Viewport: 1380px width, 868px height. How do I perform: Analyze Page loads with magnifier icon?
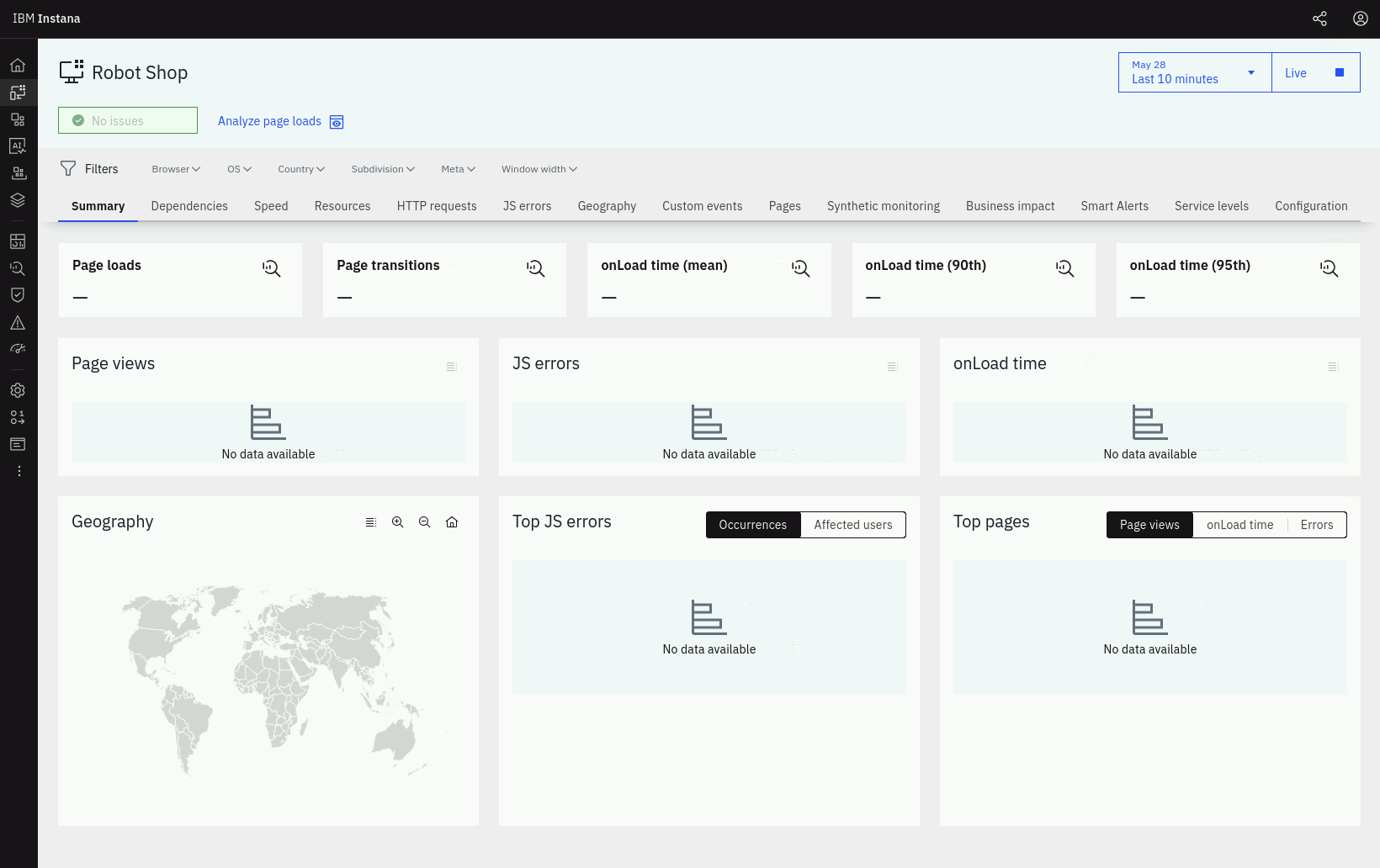pos(271,268)
